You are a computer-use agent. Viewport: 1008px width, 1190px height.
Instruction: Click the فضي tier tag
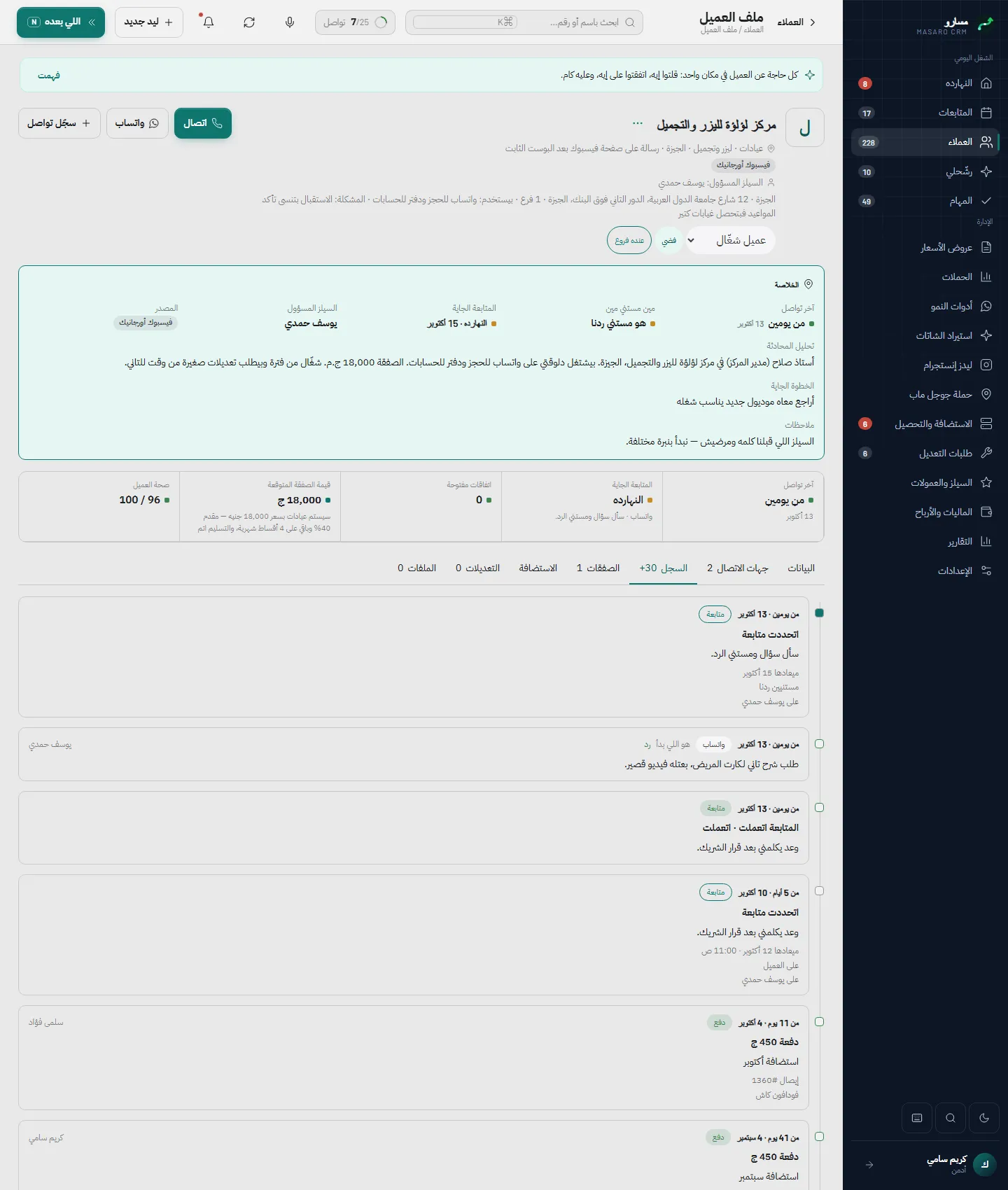669,240
